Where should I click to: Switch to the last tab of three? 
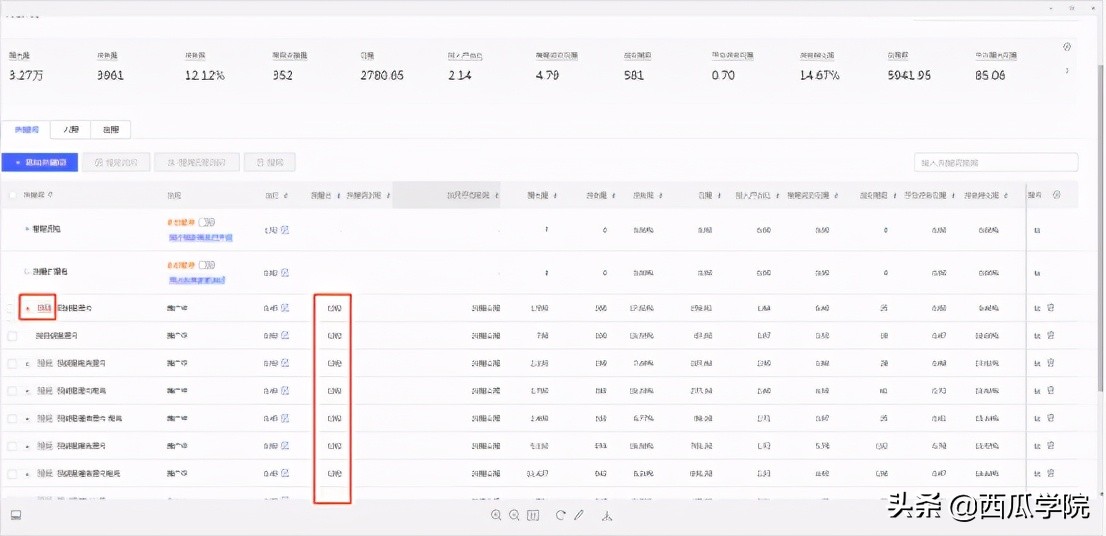111,130
